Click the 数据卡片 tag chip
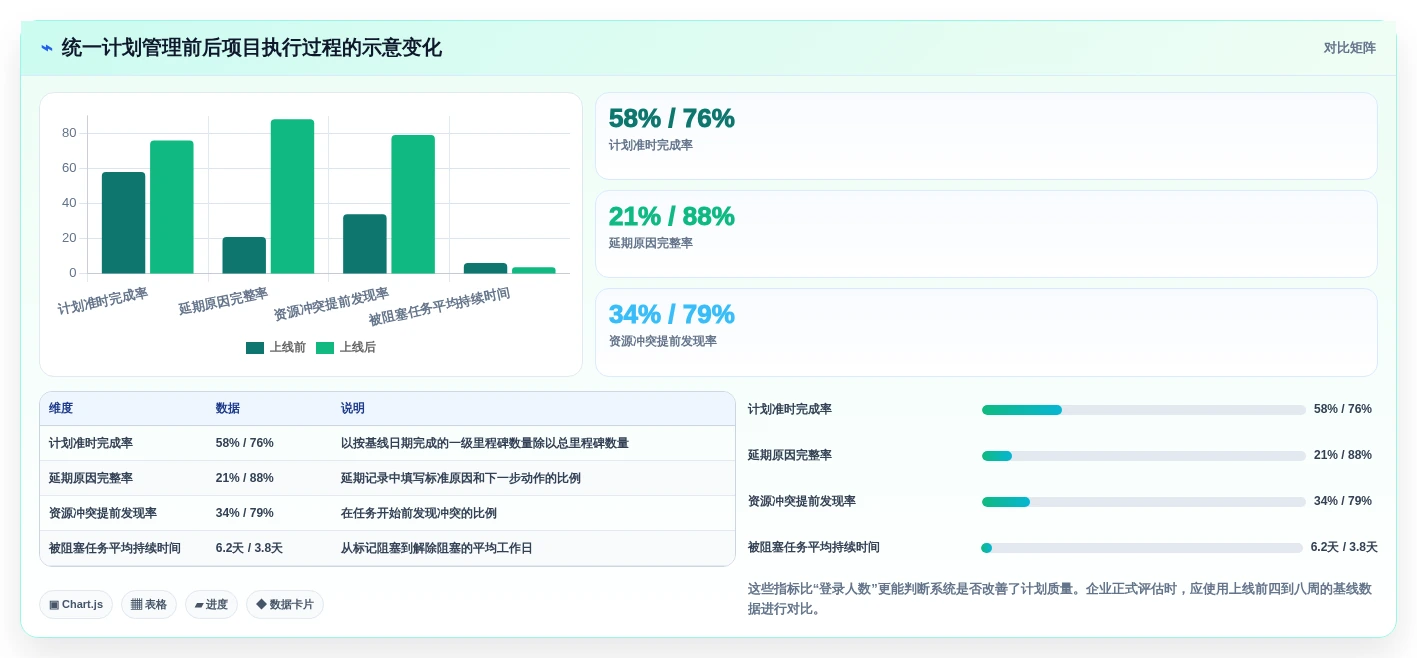The height and width of the screenshot is (658, 1417). tap(285, 604)
